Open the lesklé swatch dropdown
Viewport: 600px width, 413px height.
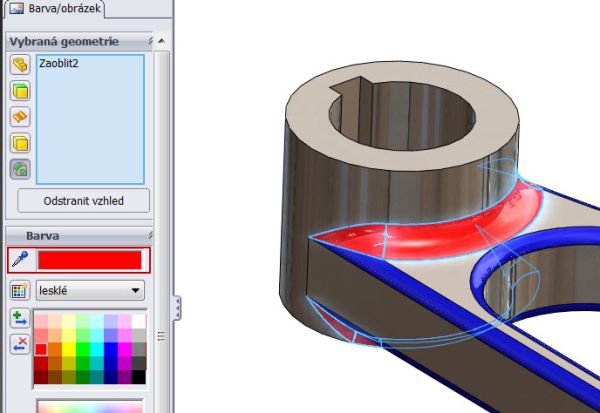point(136,291)
